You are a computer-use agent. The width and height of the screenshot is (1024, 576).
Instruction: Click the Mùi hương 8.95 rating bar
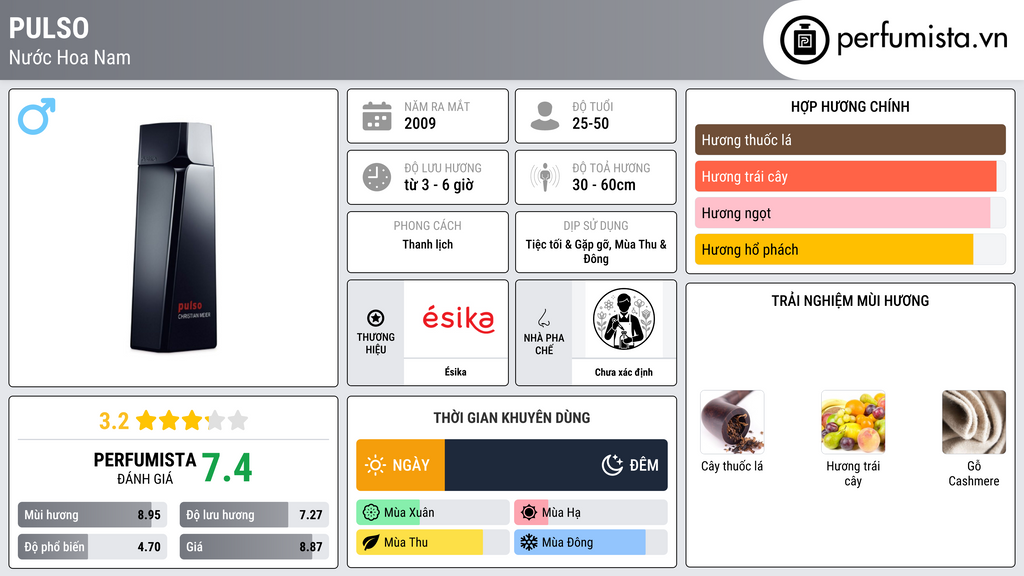coord(92,515)
